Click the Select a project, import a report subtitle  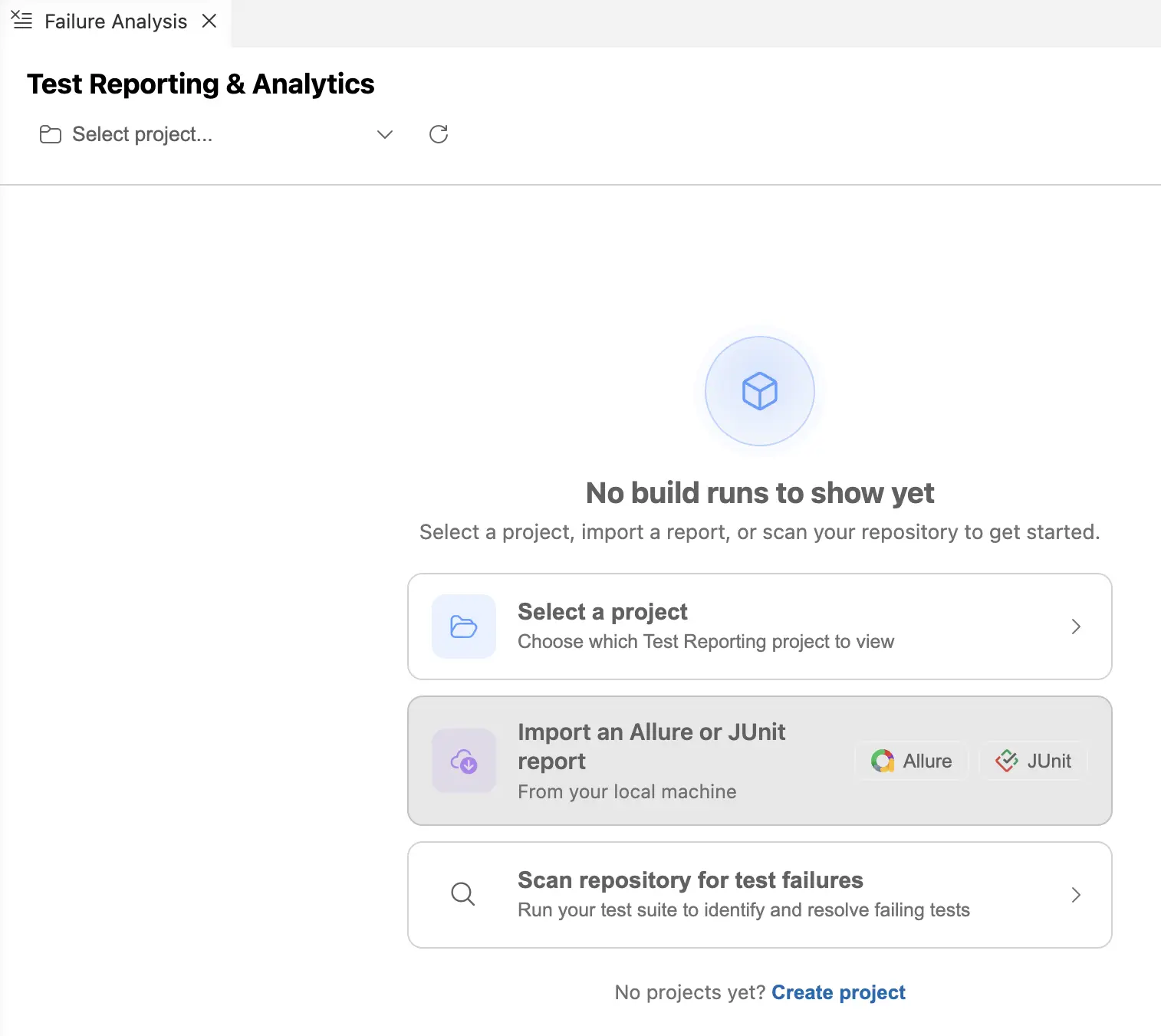pos(760,532)
